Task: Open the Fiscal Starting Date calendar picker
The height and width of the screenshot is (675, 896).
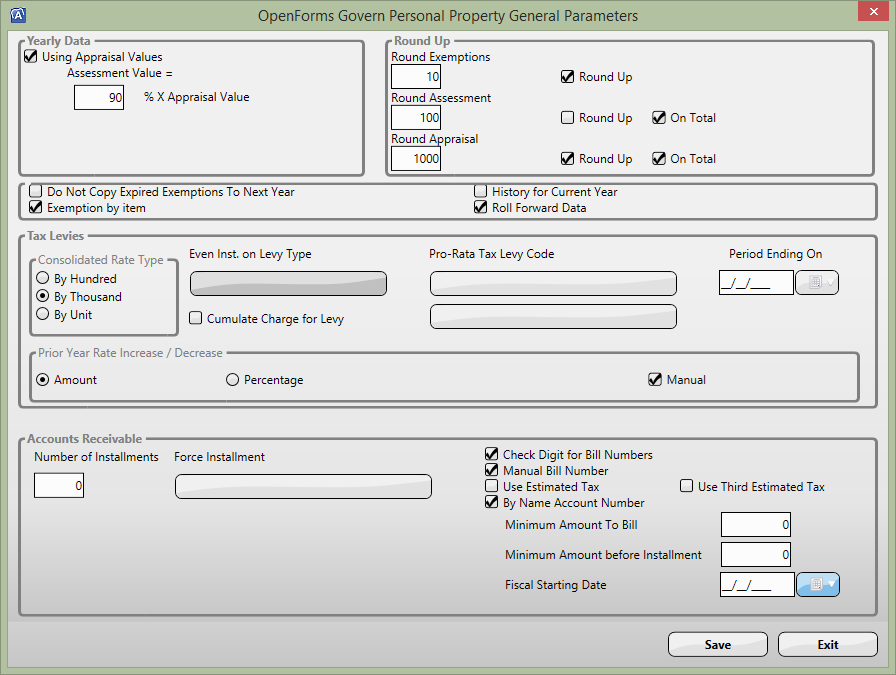Action: (817, 585)
